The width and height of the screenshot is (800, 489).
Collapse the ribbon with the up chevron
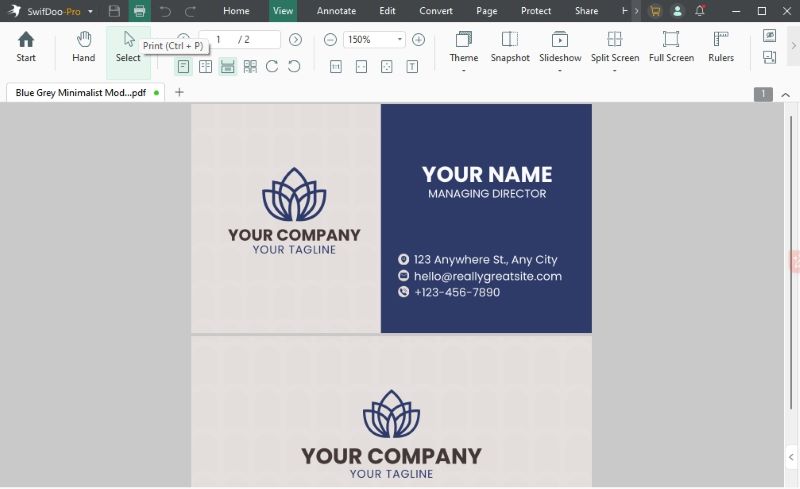coord(786,94)
